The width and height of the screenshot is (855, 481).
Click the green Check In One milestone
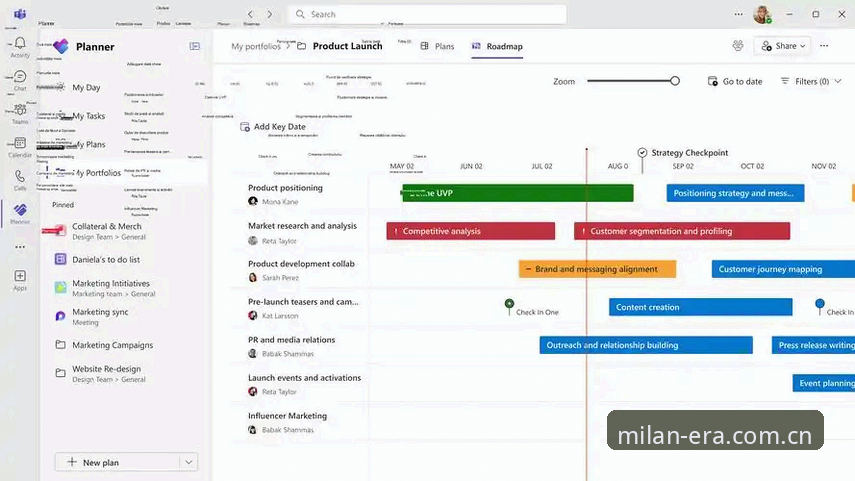coord(509,304)
